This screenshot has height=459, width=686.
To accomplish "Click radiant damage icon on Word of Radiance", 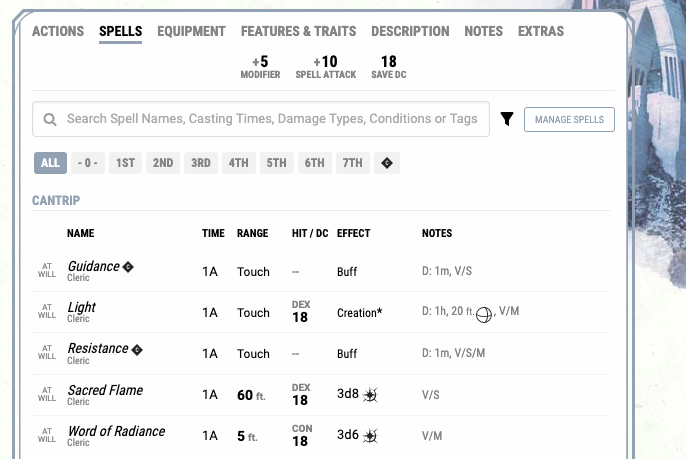I will (370, 436).
